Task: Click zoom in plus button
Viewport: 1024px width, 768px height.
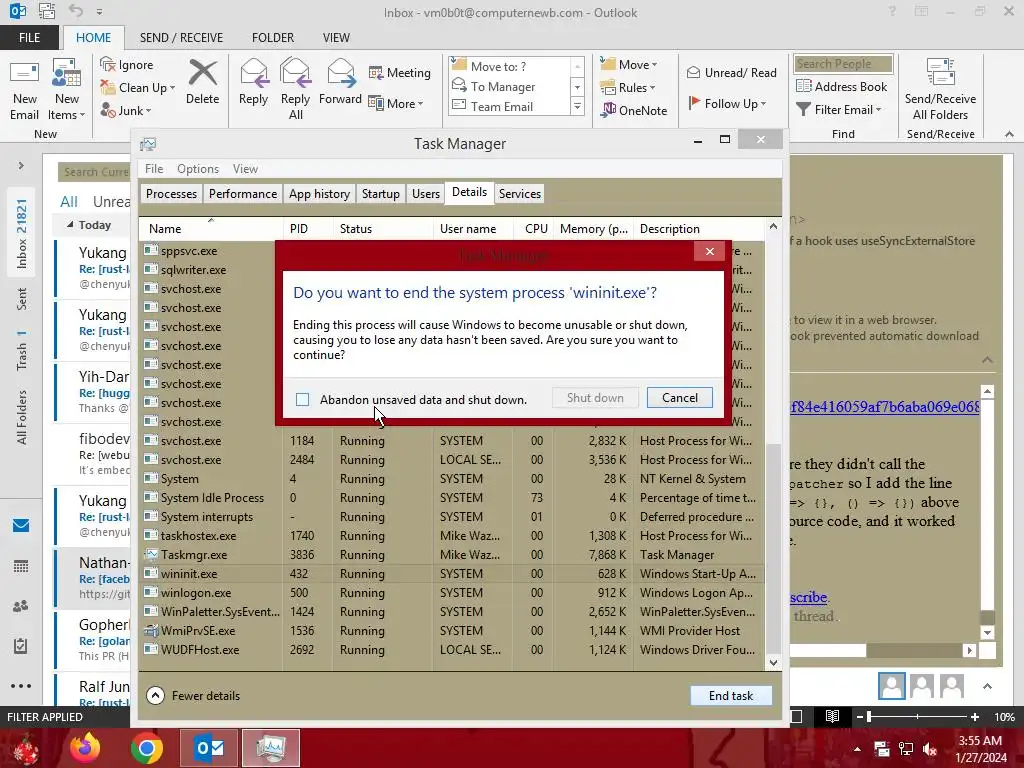Action: (975, 716)
